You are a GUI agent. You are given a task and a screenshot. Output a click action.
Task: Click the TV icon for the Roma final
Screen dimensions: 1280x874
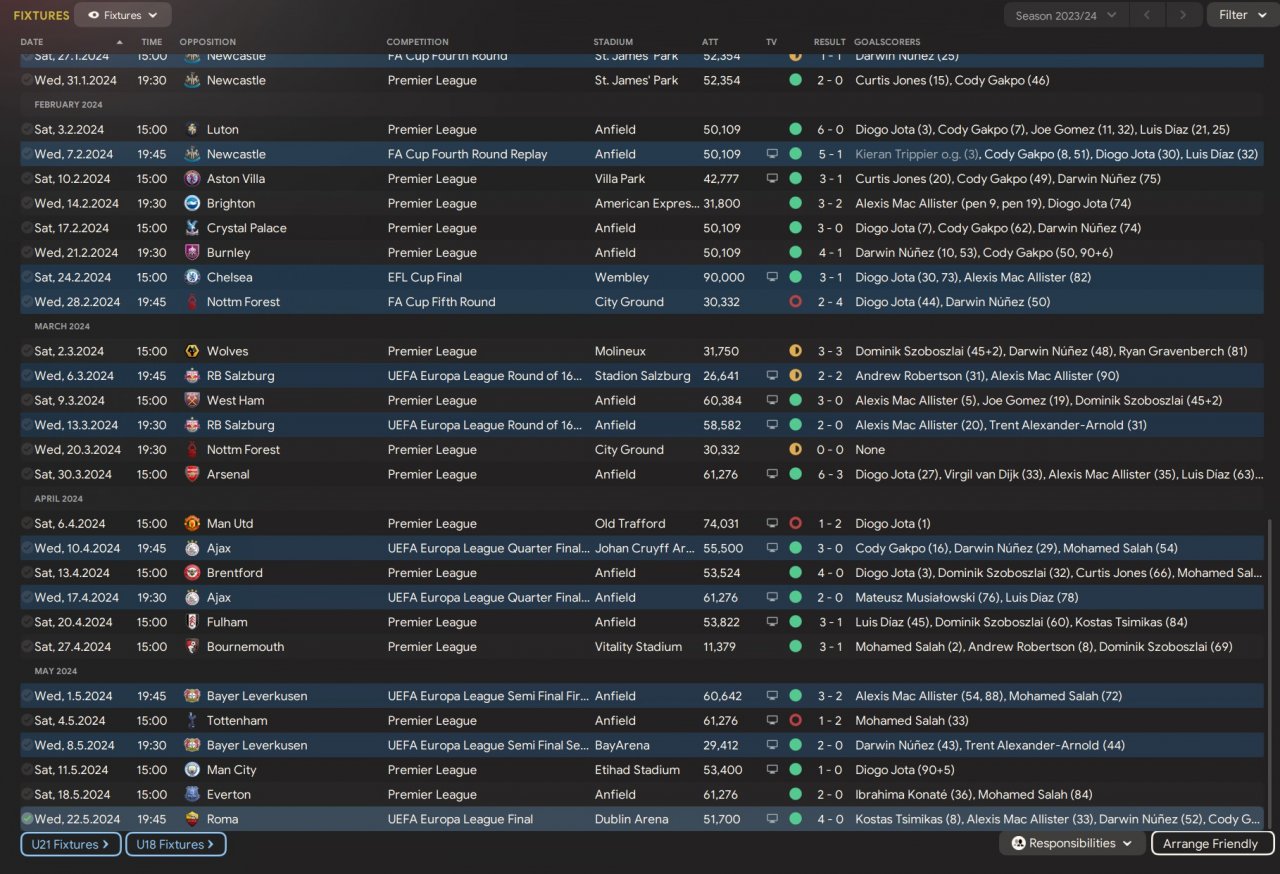[772, 819]
